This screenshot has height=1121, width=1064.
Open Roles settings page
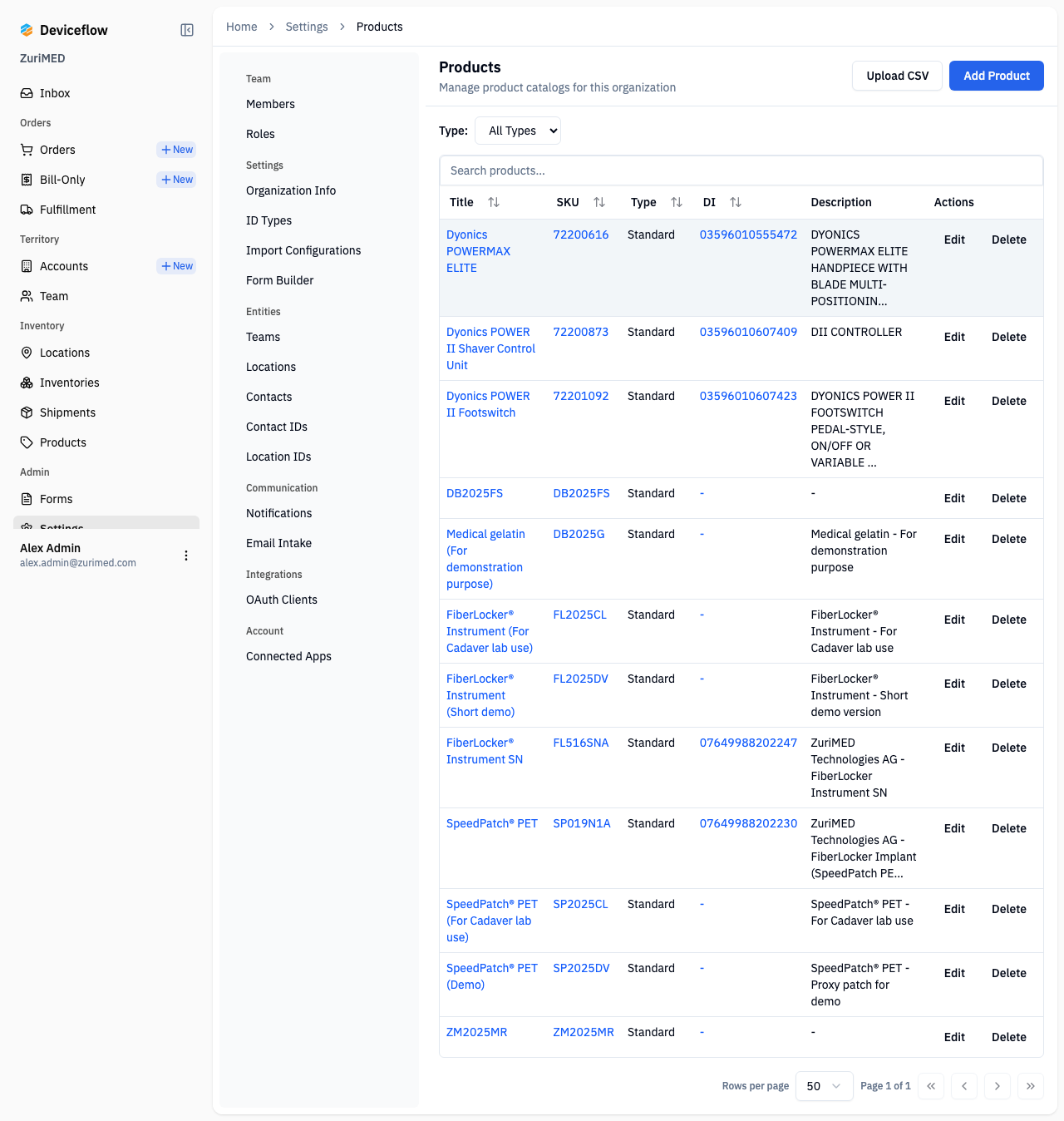tap(260, 134)
